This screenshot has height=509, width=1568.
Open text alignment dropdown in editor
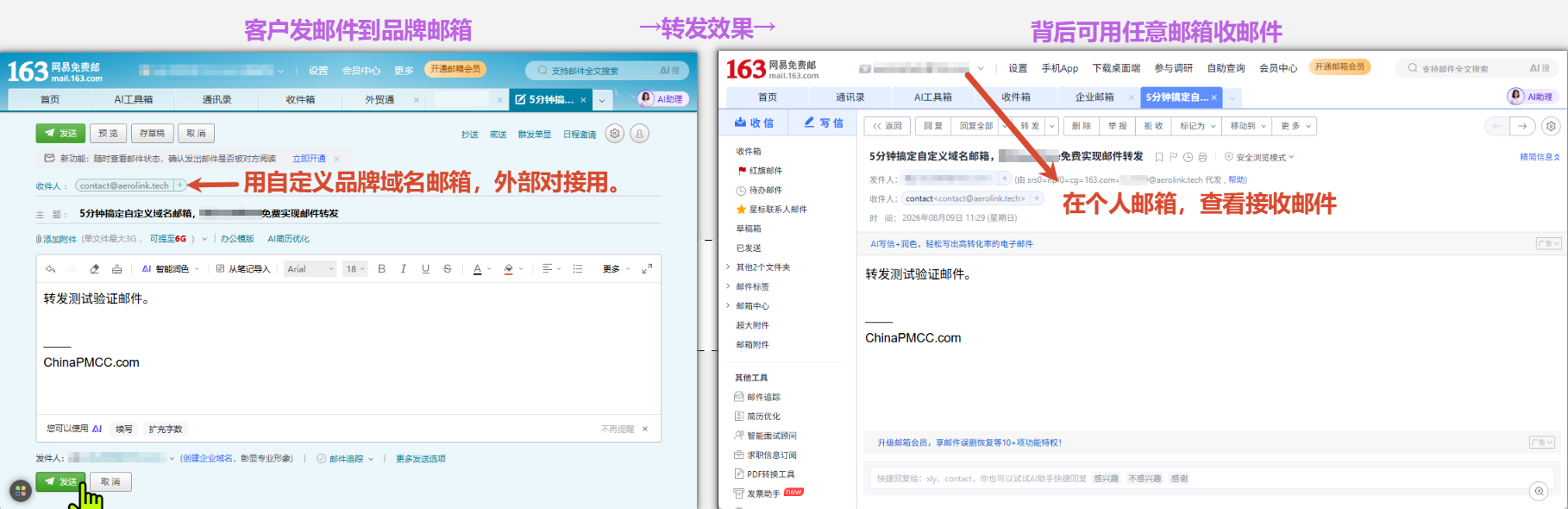550,269
